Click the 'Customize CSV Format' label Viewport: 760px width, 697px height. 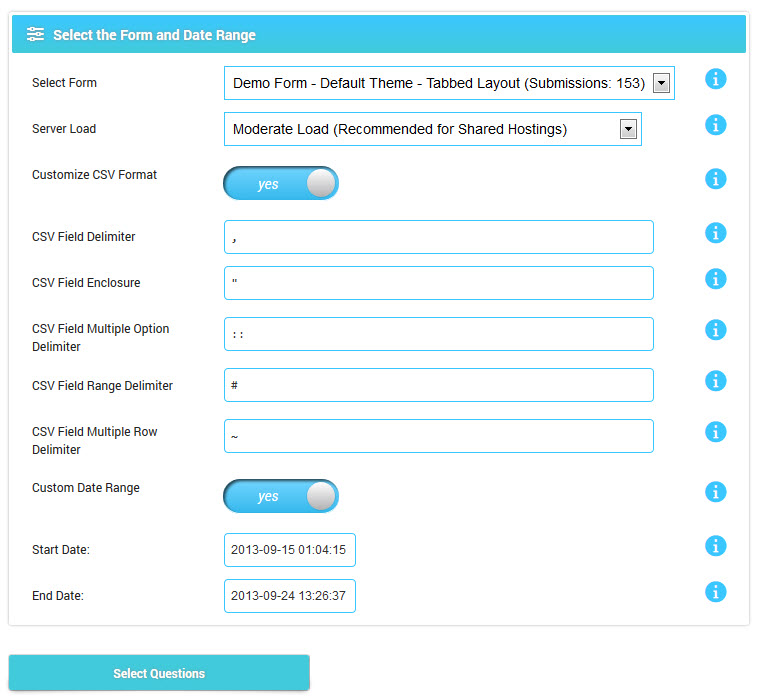point(95,174)
